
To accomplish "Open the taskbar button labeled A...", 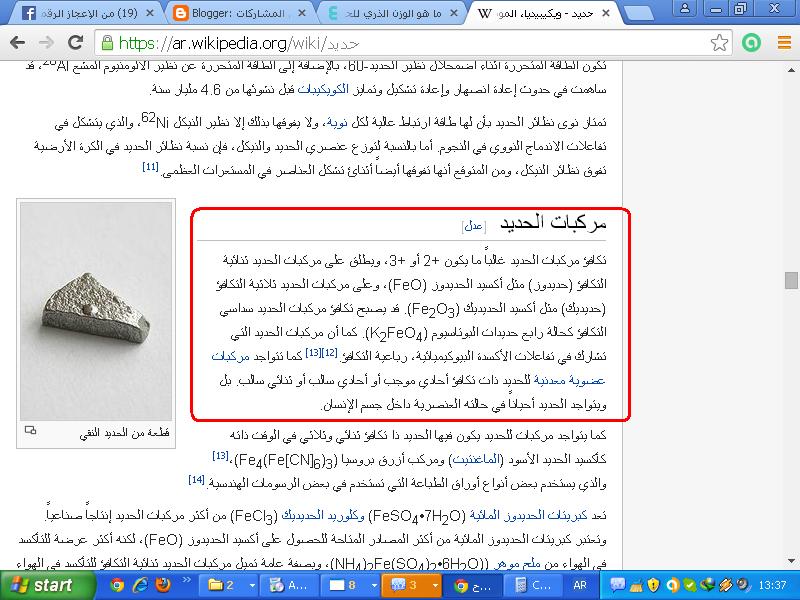I will [290, 585].
